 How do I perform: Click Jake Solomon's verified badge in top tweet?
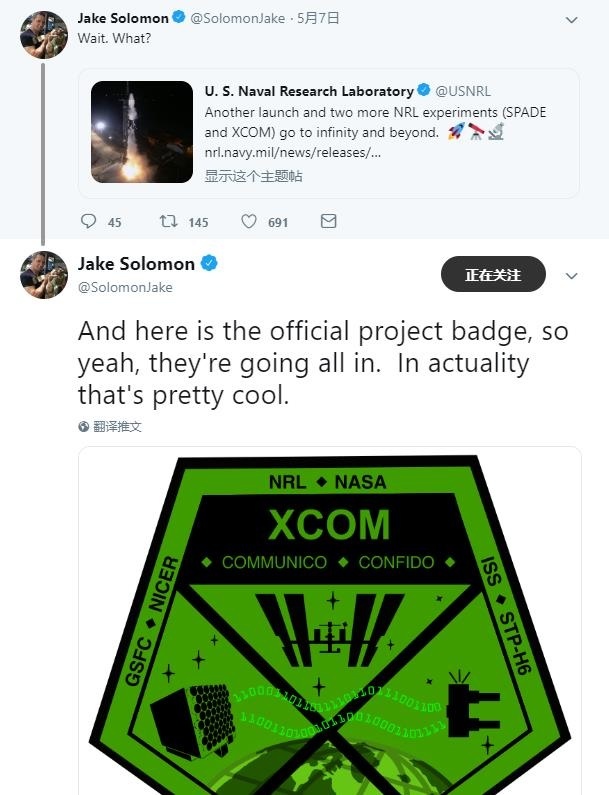coord(180,18)
